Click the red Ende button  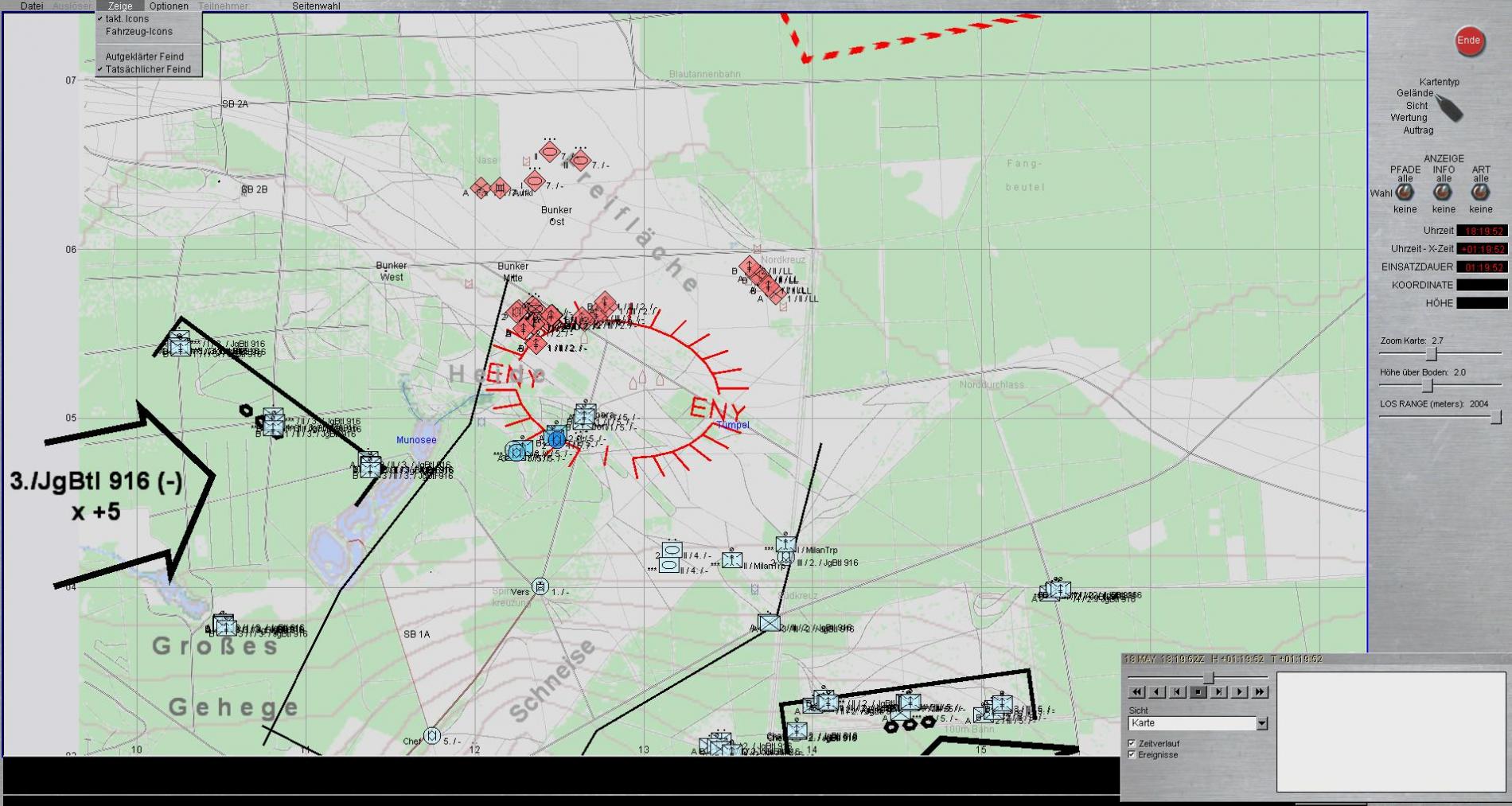(1468, 41)
